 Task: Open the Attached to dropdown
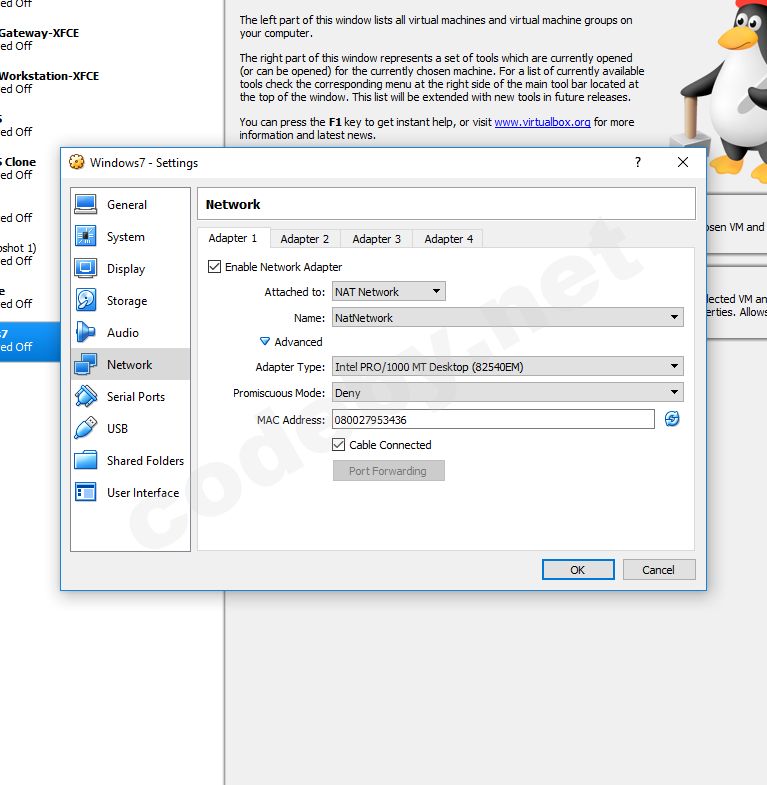(388, 292)
